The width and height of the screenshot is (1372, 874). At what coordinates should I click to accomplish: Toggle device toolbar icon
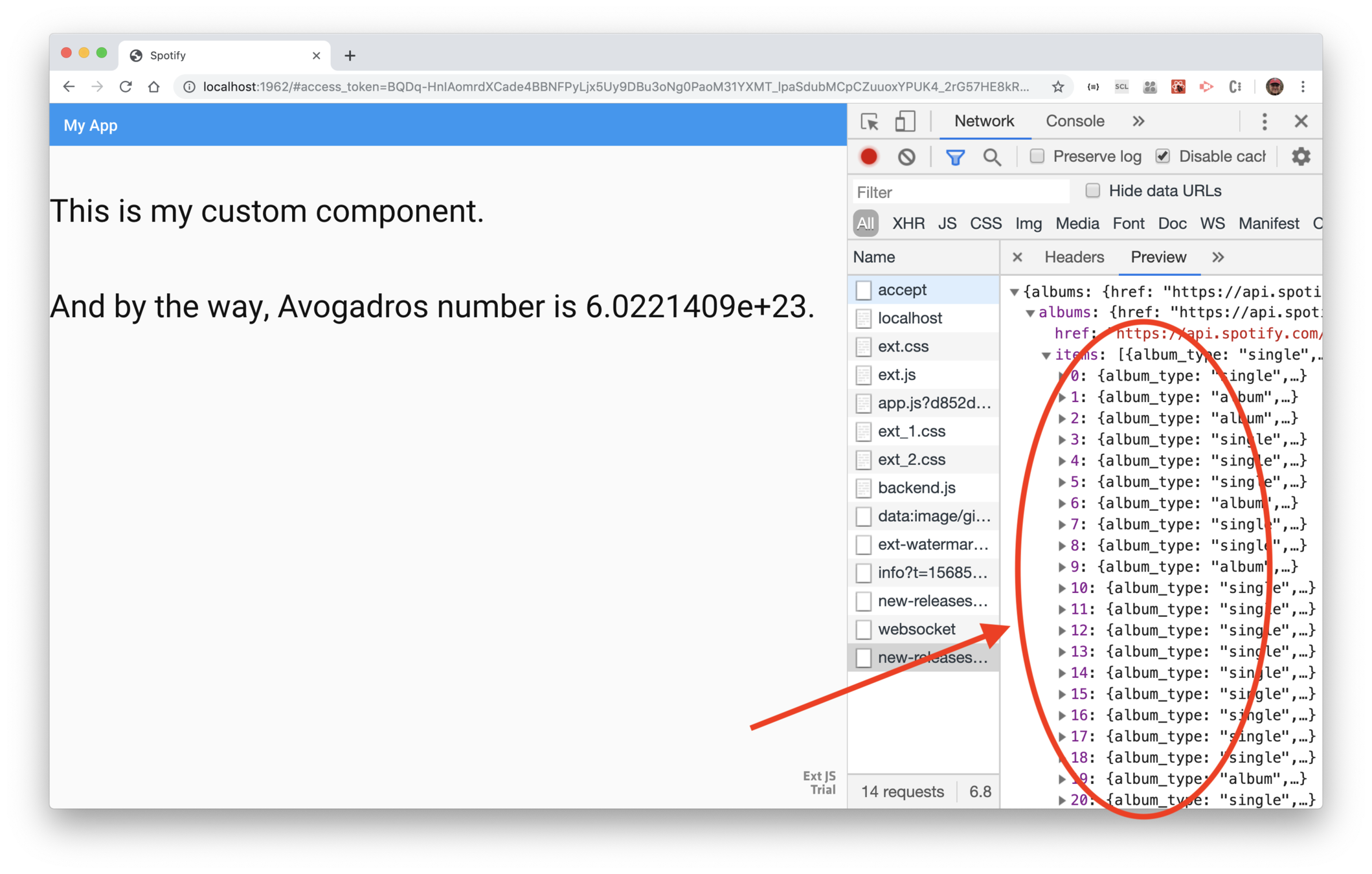pos(905,122)
